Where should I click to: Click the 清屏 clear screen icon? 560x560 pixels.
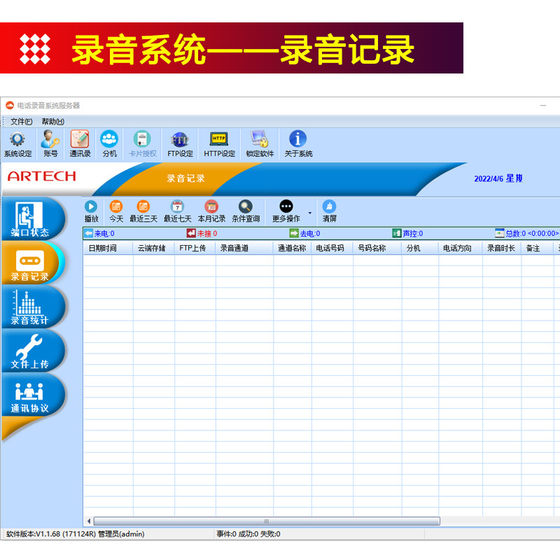(329, 211)
